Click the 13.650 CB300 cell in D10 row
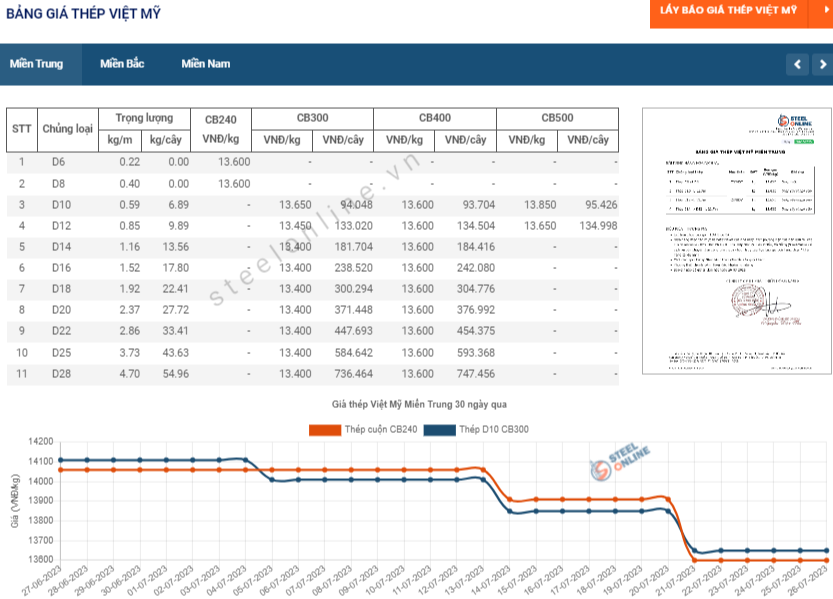Viewport: 833px width, 599px height. point(295,205)
